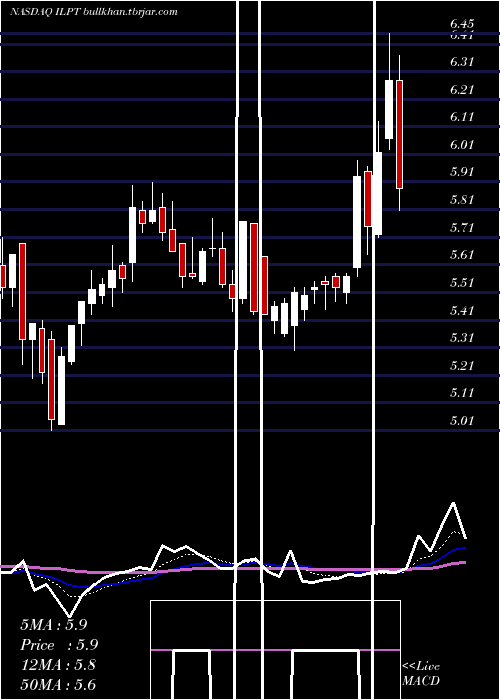The image size is (500, 700).
Task: Click the 5.91 price axis label
Action: point(462,171)
